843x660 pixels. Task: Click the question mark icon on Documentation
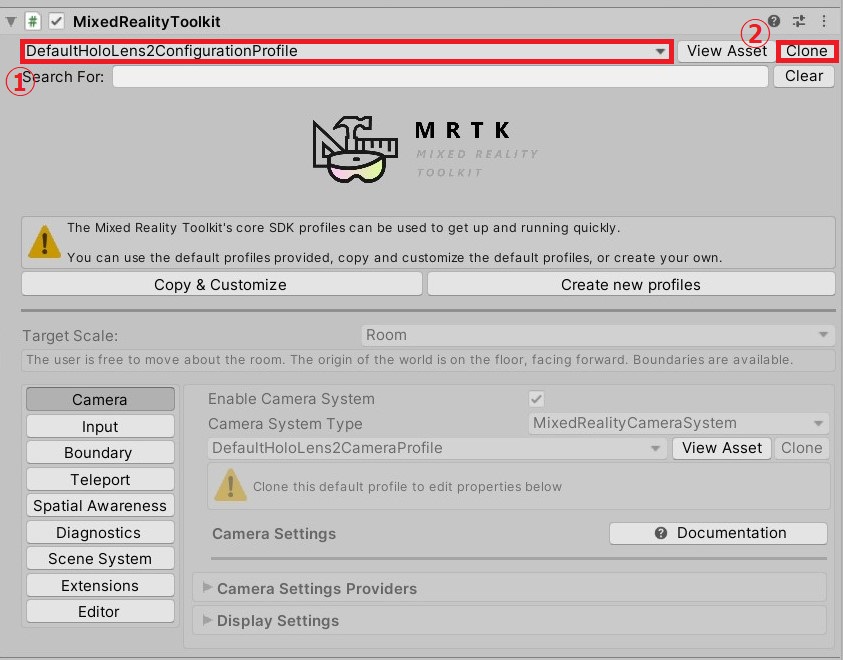pos(661,533)
